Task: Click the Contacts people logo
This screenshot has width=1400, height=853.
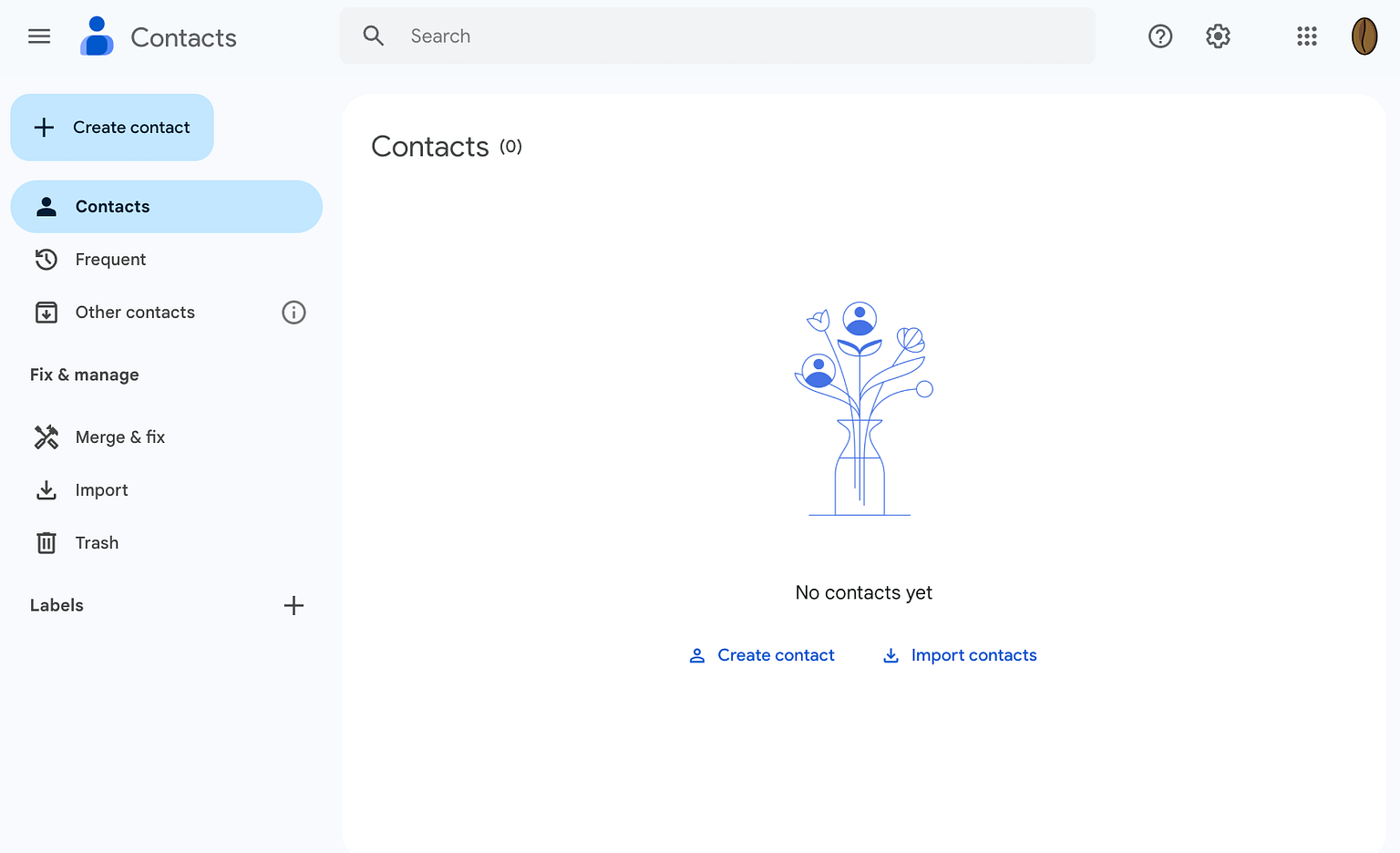Action: click(97, 36)
